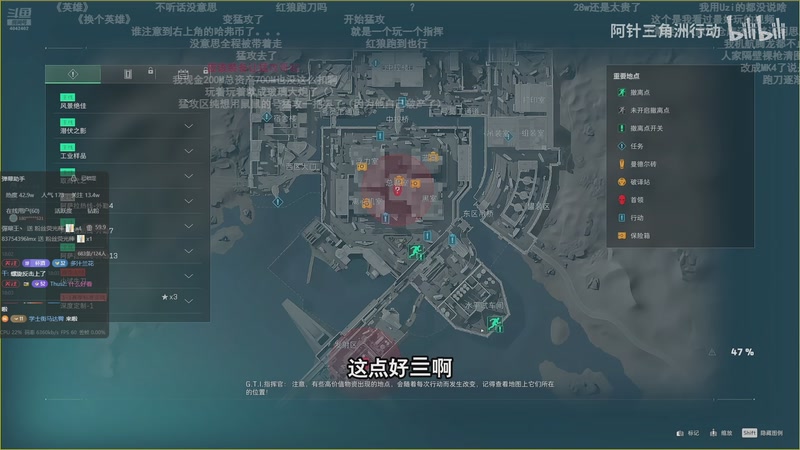Screen dimensions: 800x450
Task: Expand the chevron on the row numbered 4
Action: point(188,201)
